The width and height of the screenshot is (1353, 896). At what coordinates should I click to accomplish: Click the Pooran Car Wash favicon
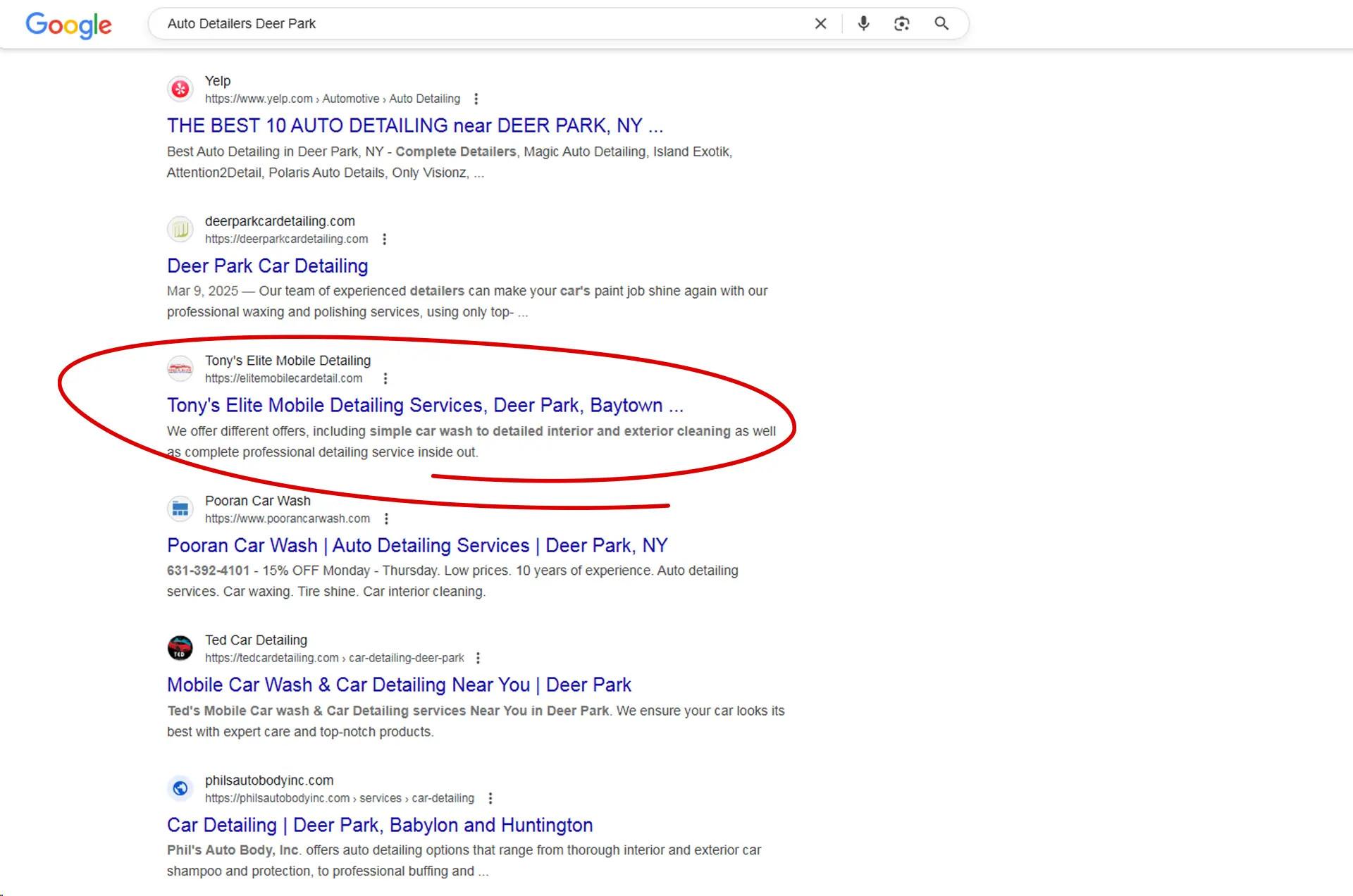click(x=180, y=509)
